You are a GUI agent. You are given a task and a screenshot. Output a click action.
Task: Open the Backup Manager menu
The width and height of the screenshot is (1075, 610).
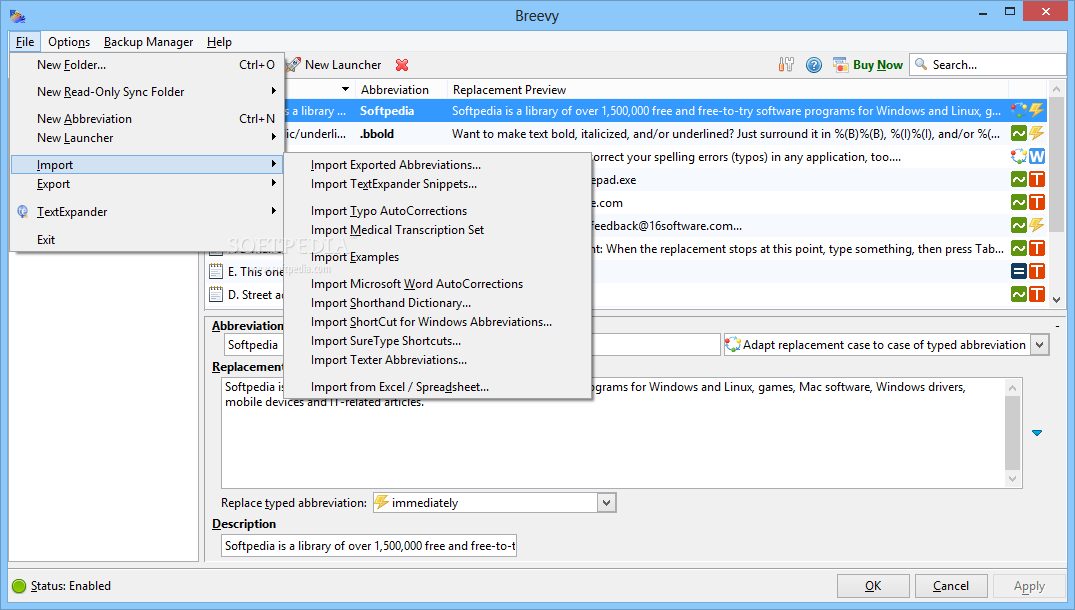tap(148, 42)
